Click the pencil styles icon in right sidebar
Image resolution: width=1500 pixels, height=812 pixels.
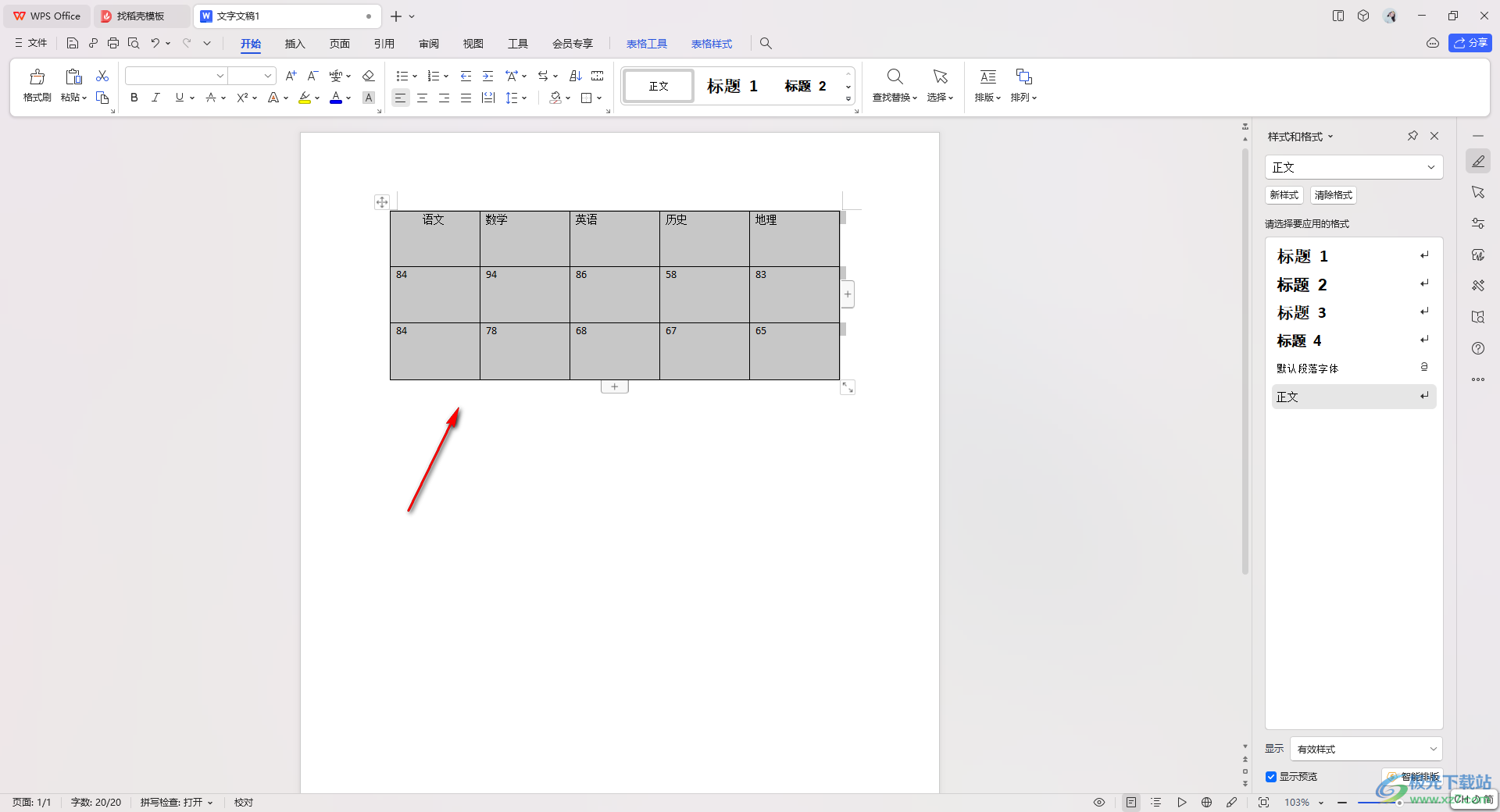[x=1478, y=161]
